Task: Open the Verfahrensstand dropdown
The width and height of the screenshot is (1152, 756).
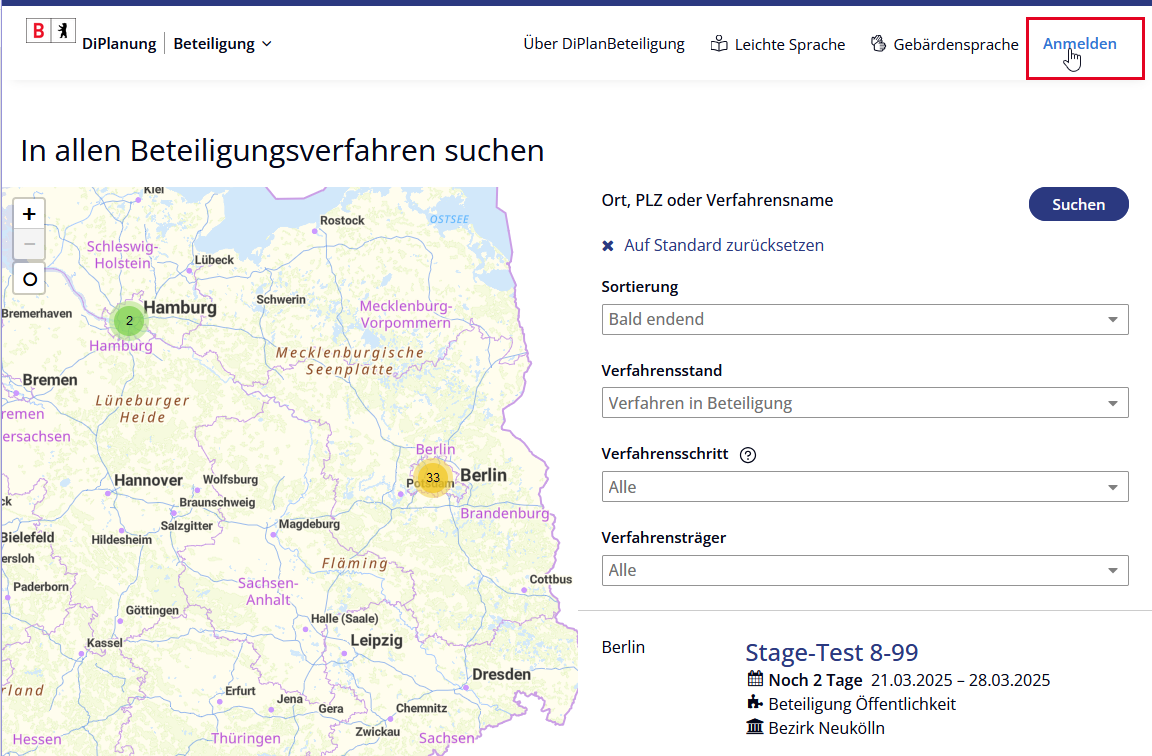Action: (865, 402)
